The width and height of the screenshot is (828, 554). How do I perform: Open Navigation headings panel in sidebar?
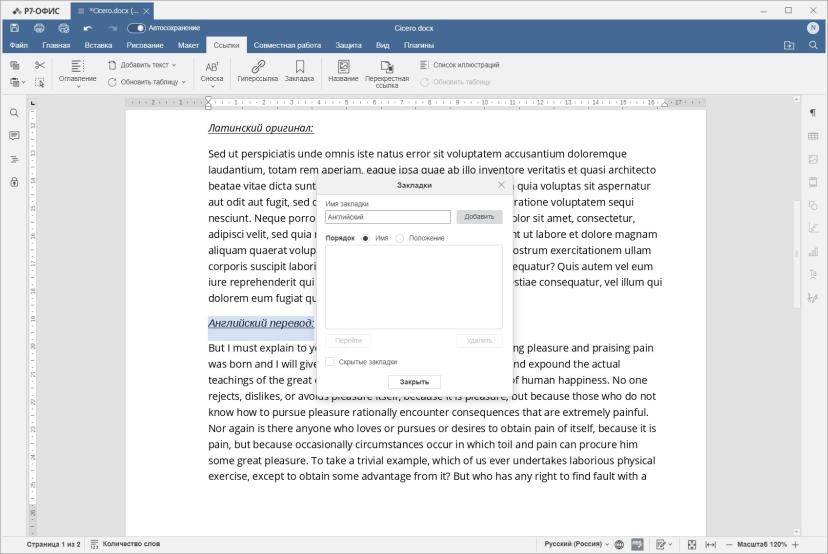point(14,159)
